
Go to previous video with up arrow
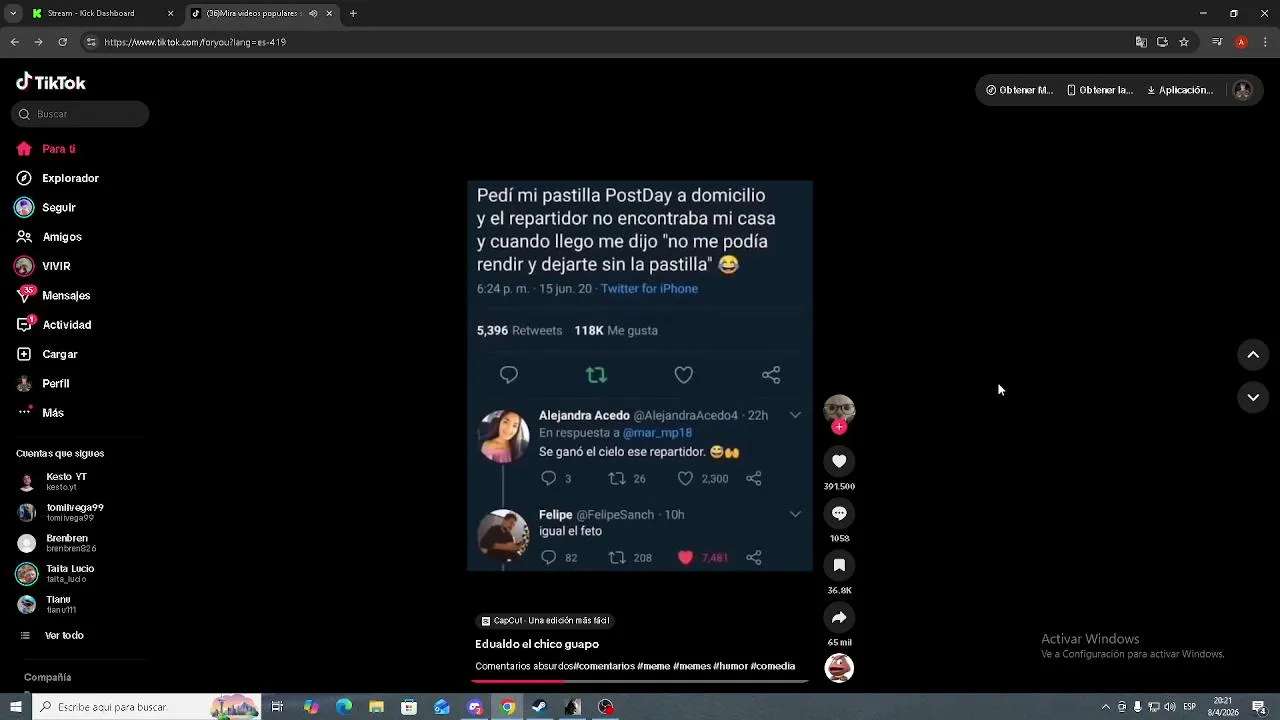click(1253, 355)
